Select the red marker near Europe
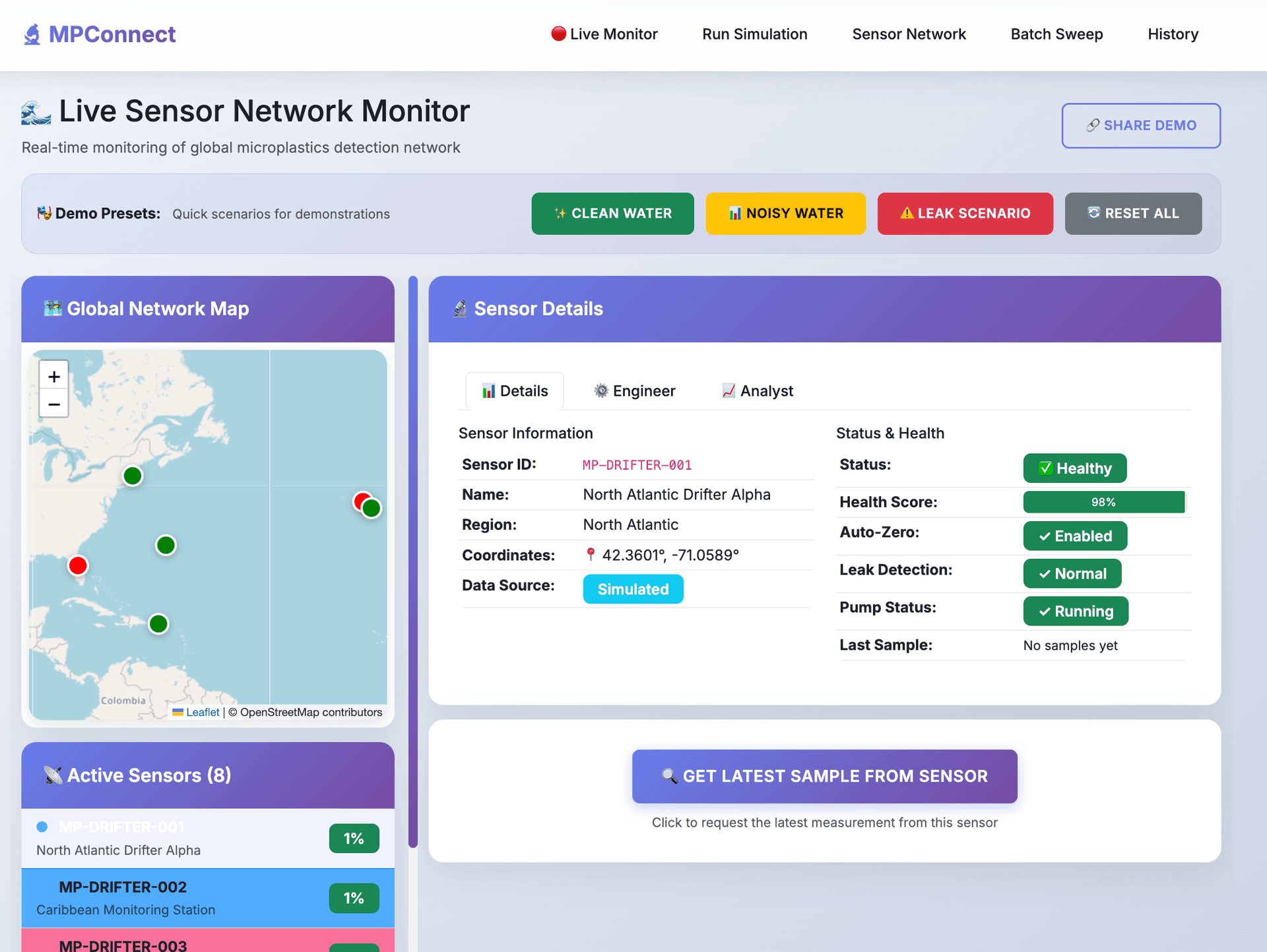The image size is (1267, 952). coord(360,500)
